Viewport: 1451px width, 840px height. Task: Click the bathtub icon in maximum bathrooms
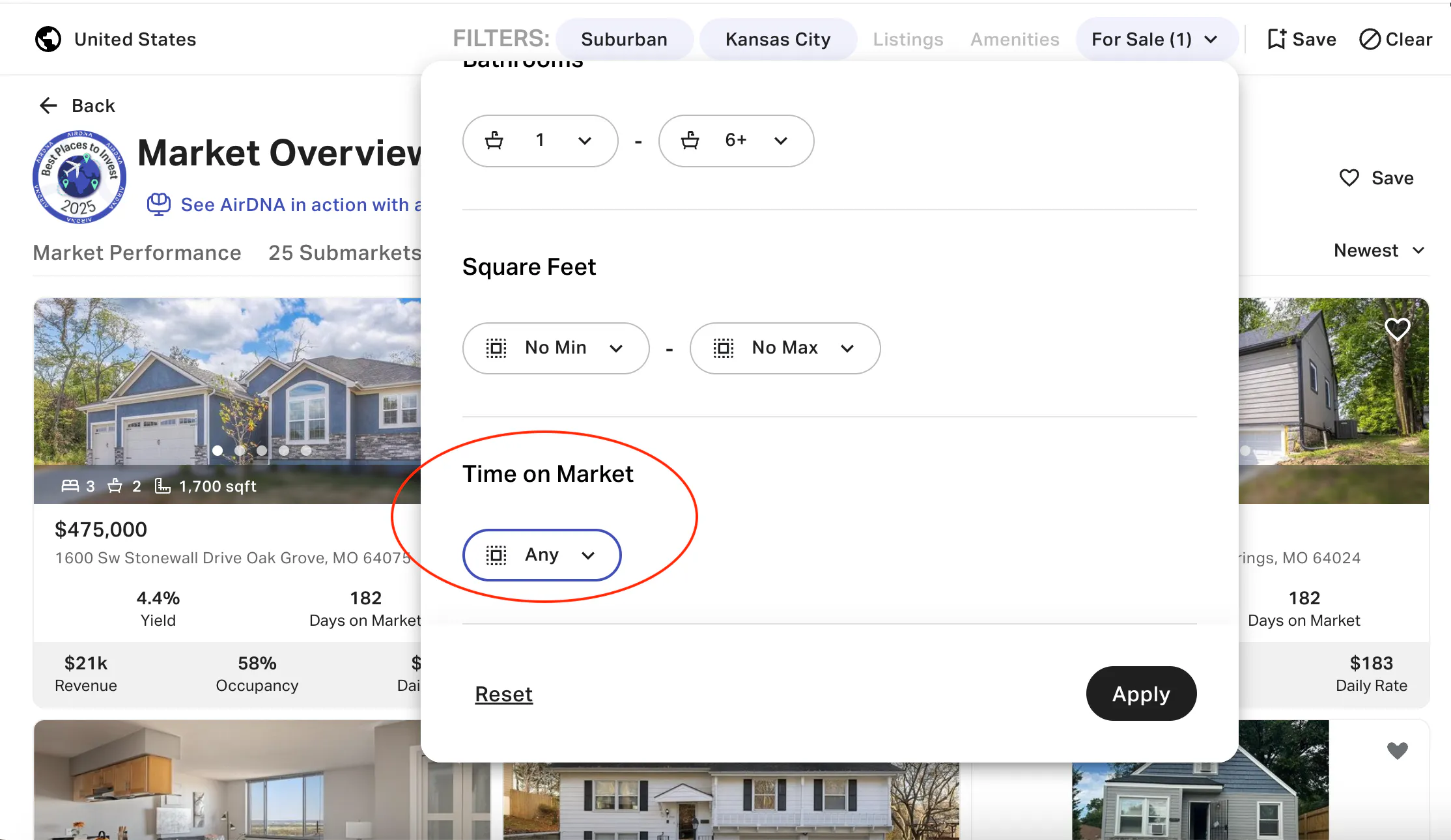click(x=690, y=140)
